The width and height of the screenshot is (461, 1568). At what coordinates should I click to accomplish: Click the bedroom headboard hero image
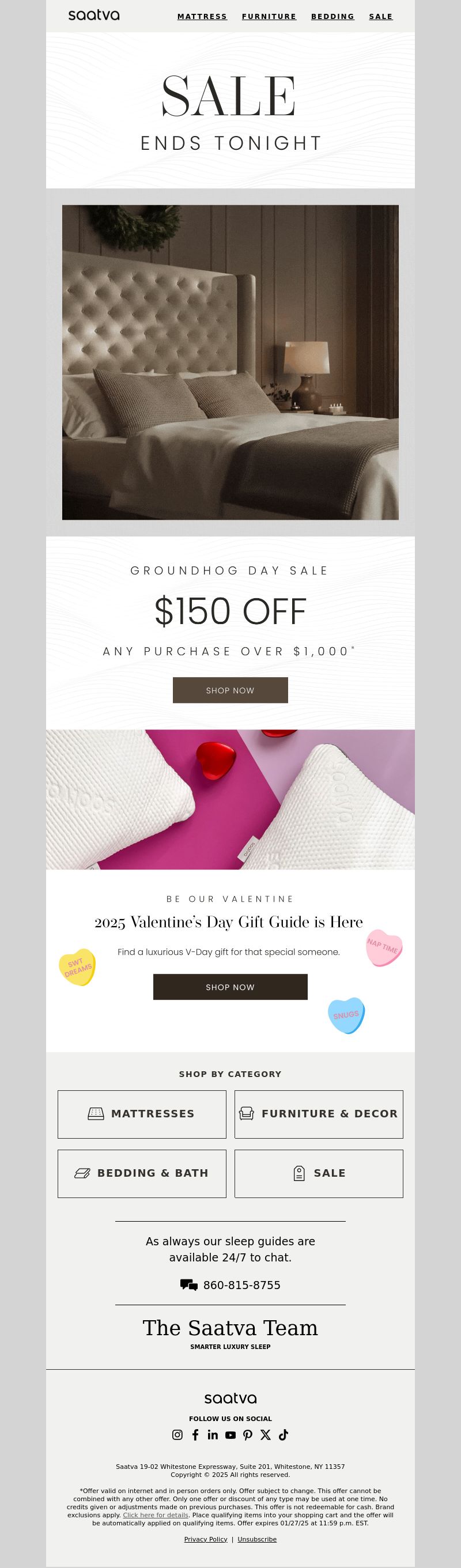(230, 362)
